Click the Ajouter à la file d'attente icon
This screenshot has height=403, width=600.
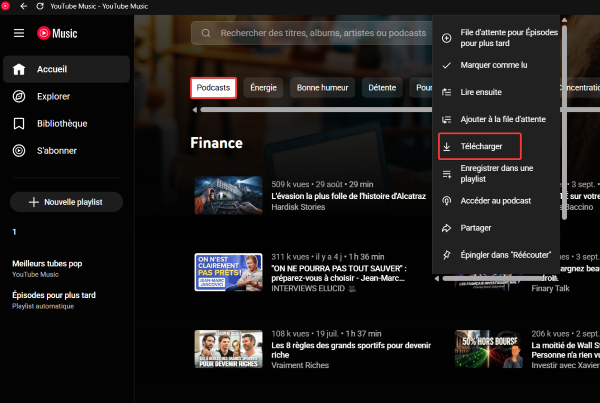point(447,119)
